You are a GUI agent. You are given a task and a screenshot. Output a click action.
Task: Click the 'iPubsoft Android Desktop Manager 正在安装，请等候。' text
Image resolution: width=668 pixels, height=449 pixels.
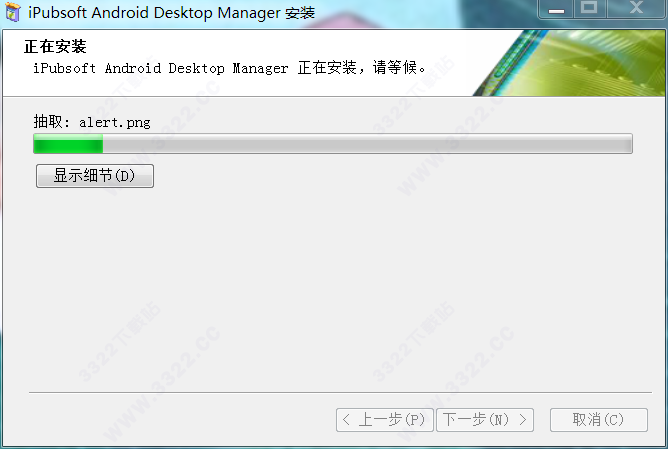pyautogui.click(x=229, y=68)
